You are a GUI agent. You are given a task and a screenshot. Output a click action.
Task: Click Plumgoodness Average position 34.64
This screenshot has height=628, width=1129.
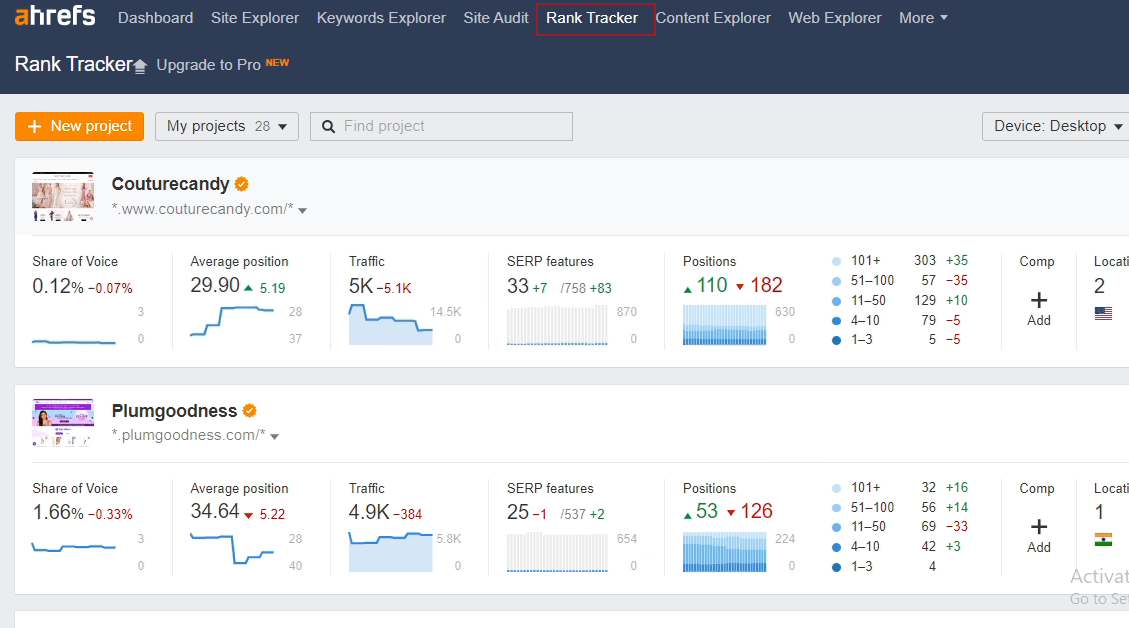(x=215, y=511)
